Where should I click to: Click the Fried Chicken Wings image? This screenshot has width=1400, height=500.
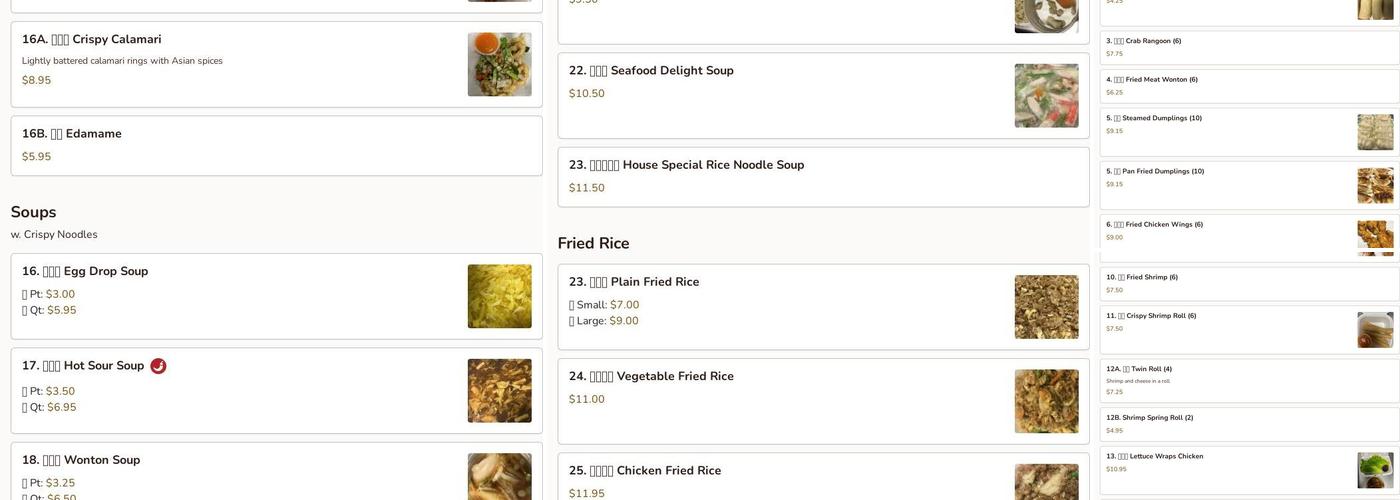1375,238
